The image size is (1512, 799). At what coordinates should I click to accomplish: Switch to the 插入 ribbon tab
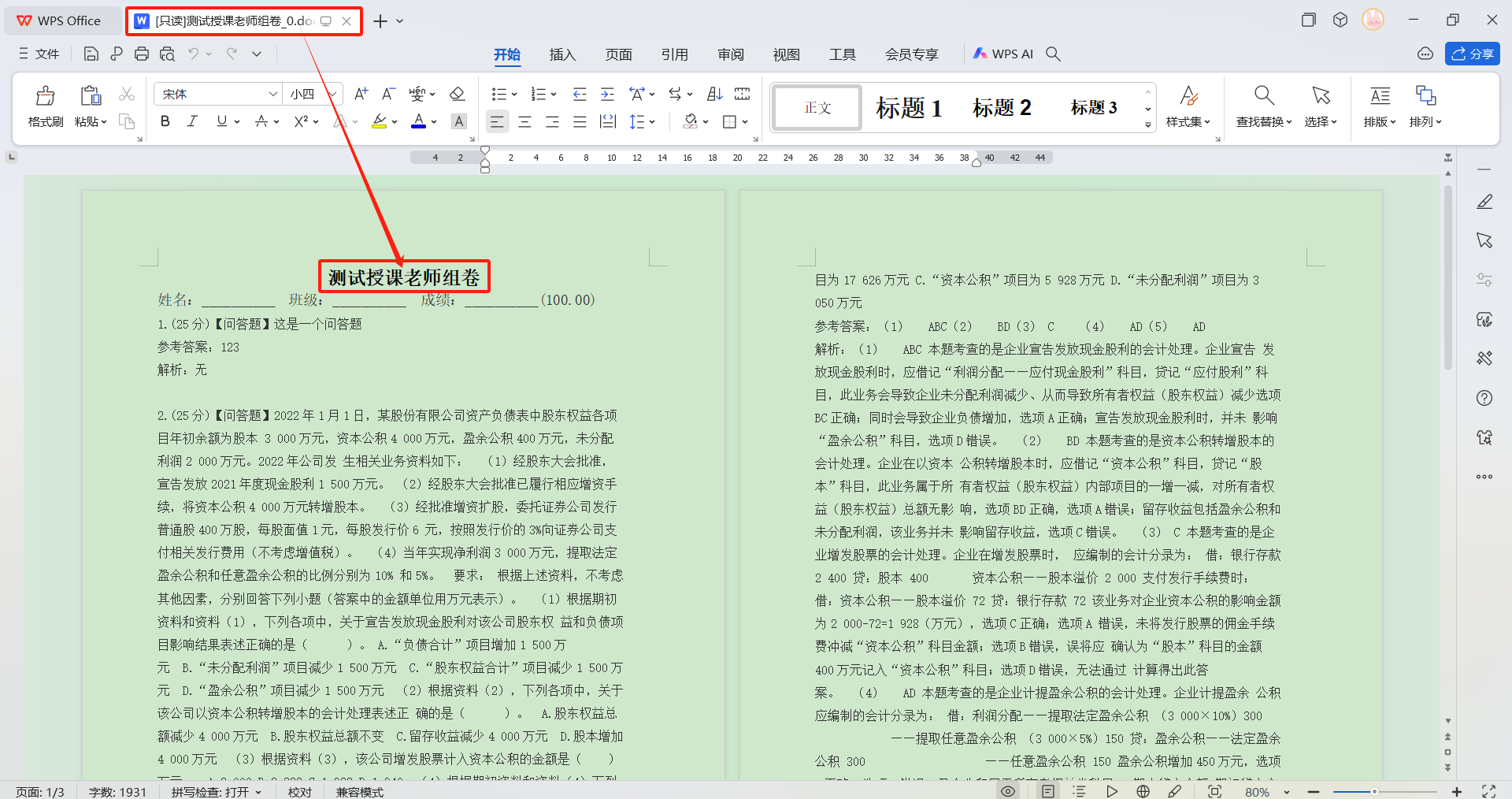[562, 54]
